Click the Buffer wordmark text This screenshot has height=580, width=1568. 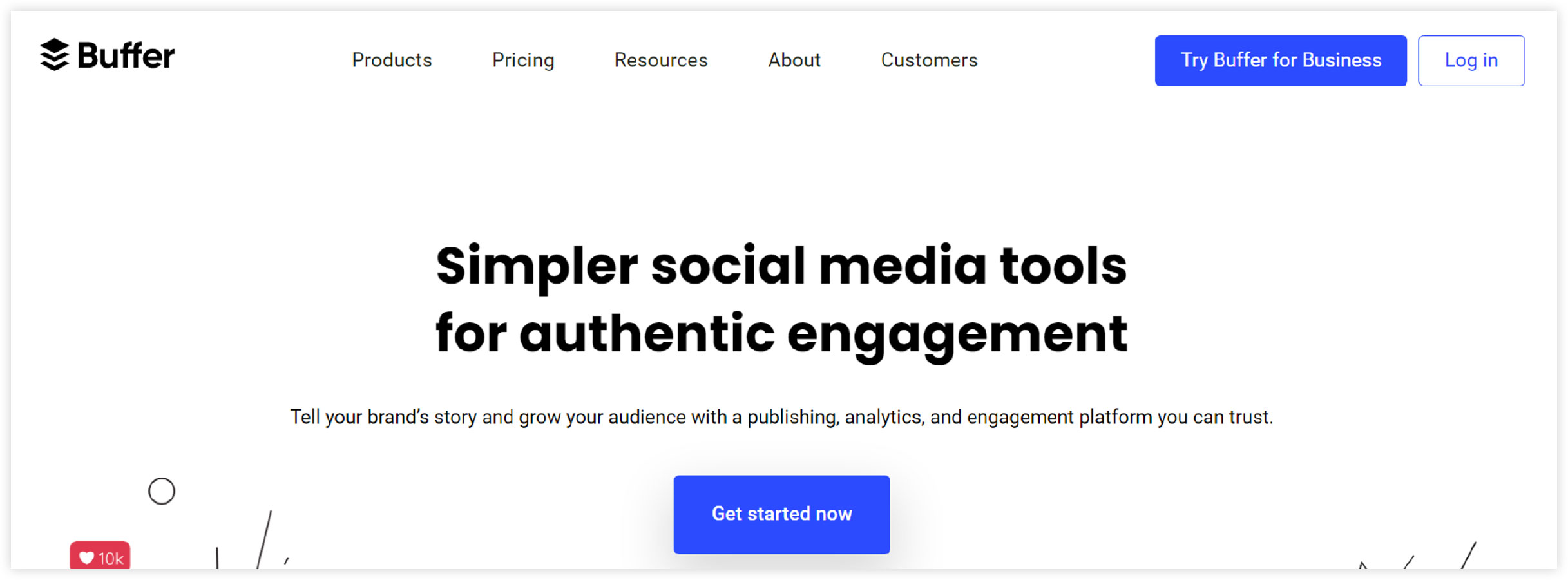[x=126, y=55]
